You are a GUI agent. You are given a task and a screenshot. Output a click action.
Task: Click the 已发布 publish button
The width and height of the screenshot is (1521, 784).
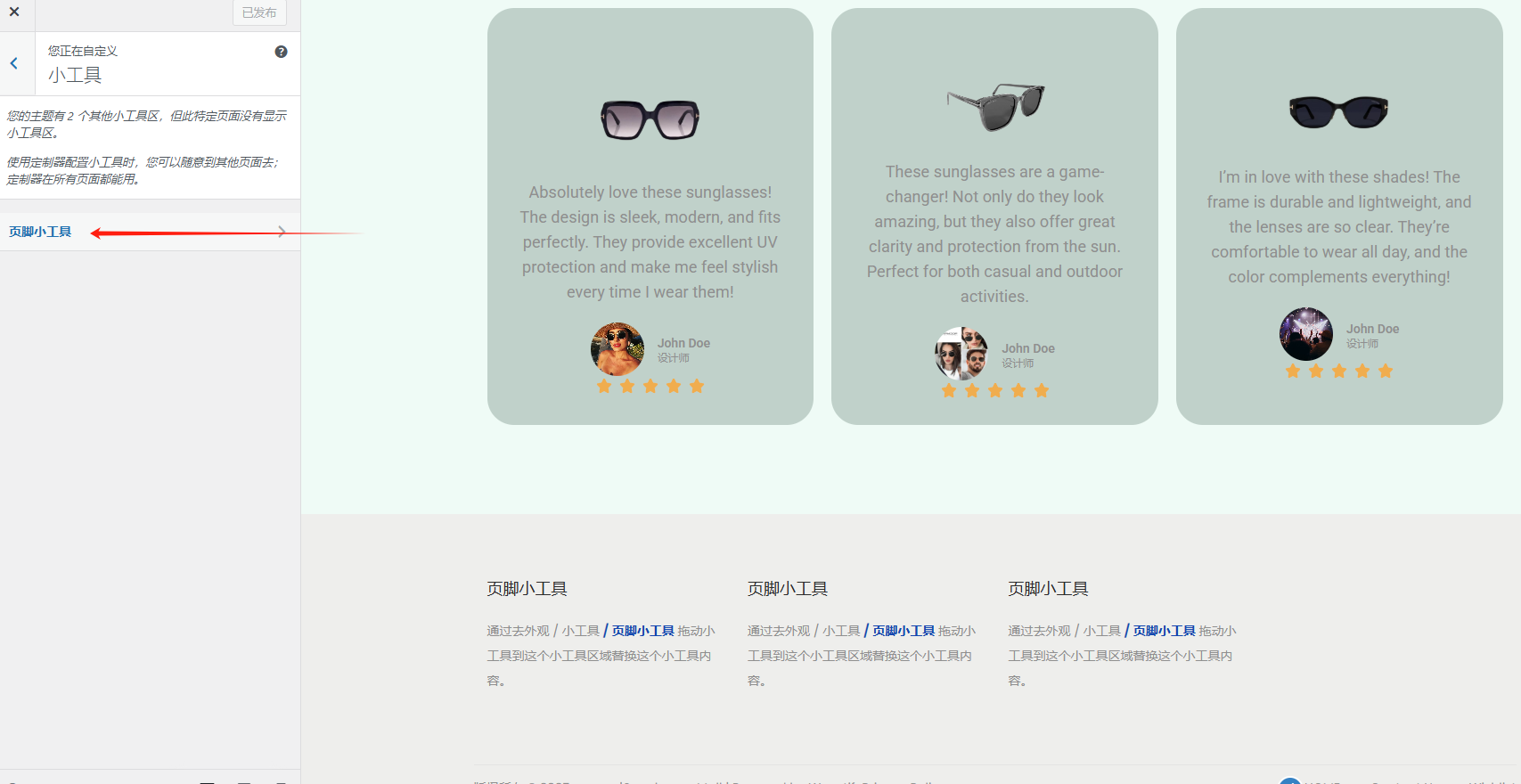pos(259,12)
